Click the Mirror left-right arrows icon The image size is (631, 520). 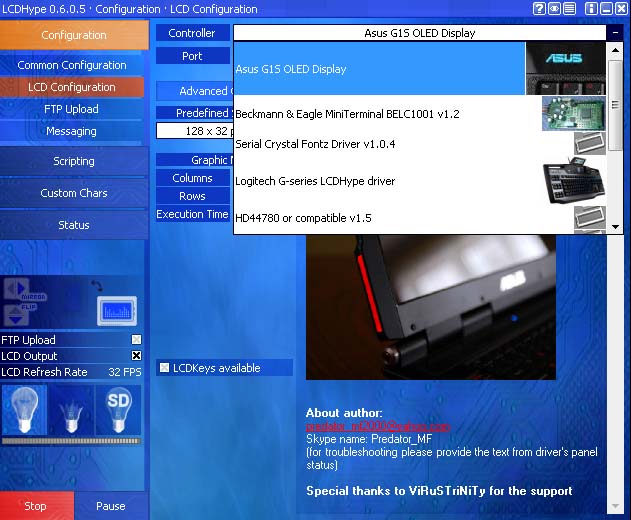(16, 289)
